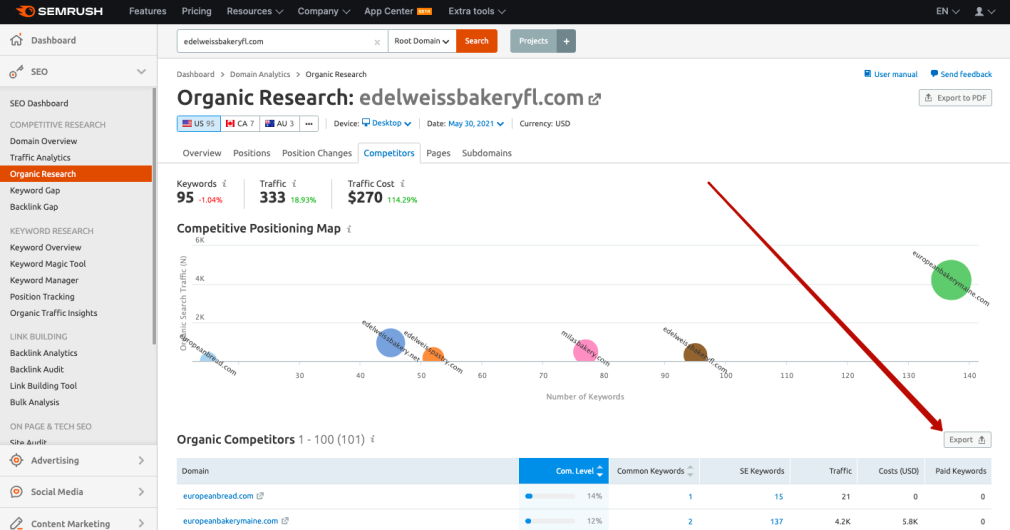Open the Device Desktop dropdown

pos(386,123)
